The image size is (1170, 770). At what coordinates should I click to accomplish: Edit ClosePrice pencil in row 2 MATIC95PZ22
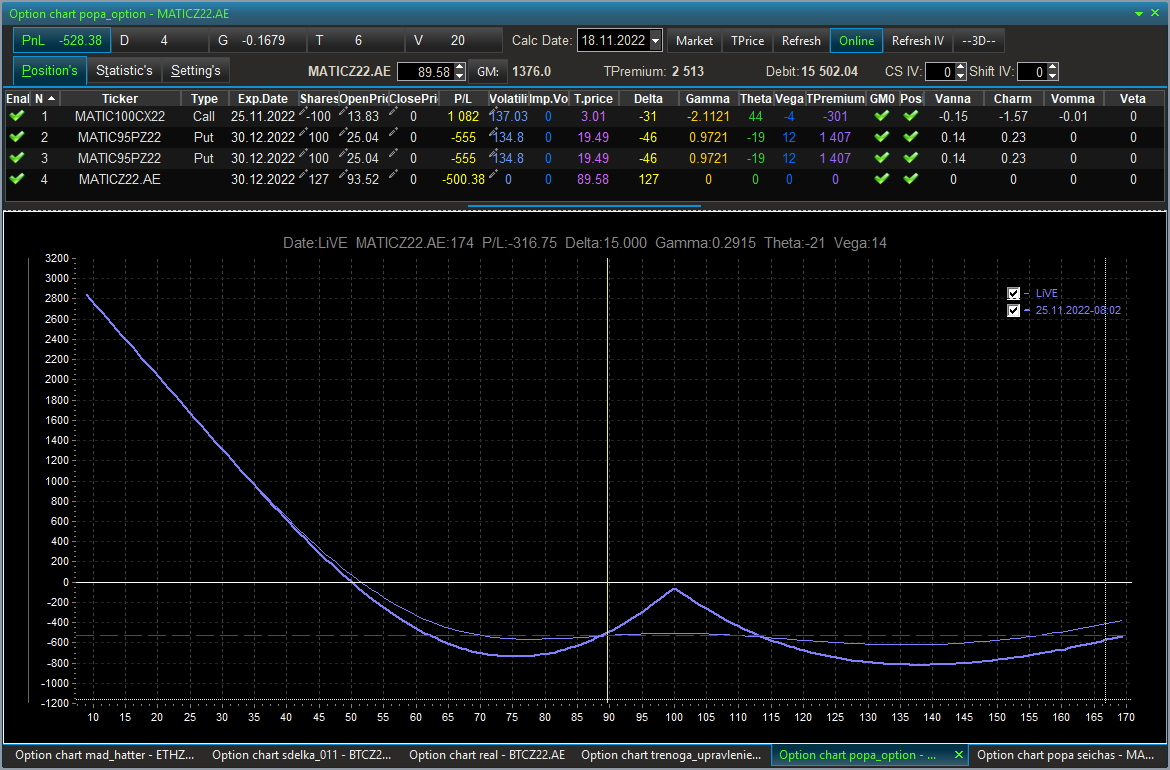point(393,133)
